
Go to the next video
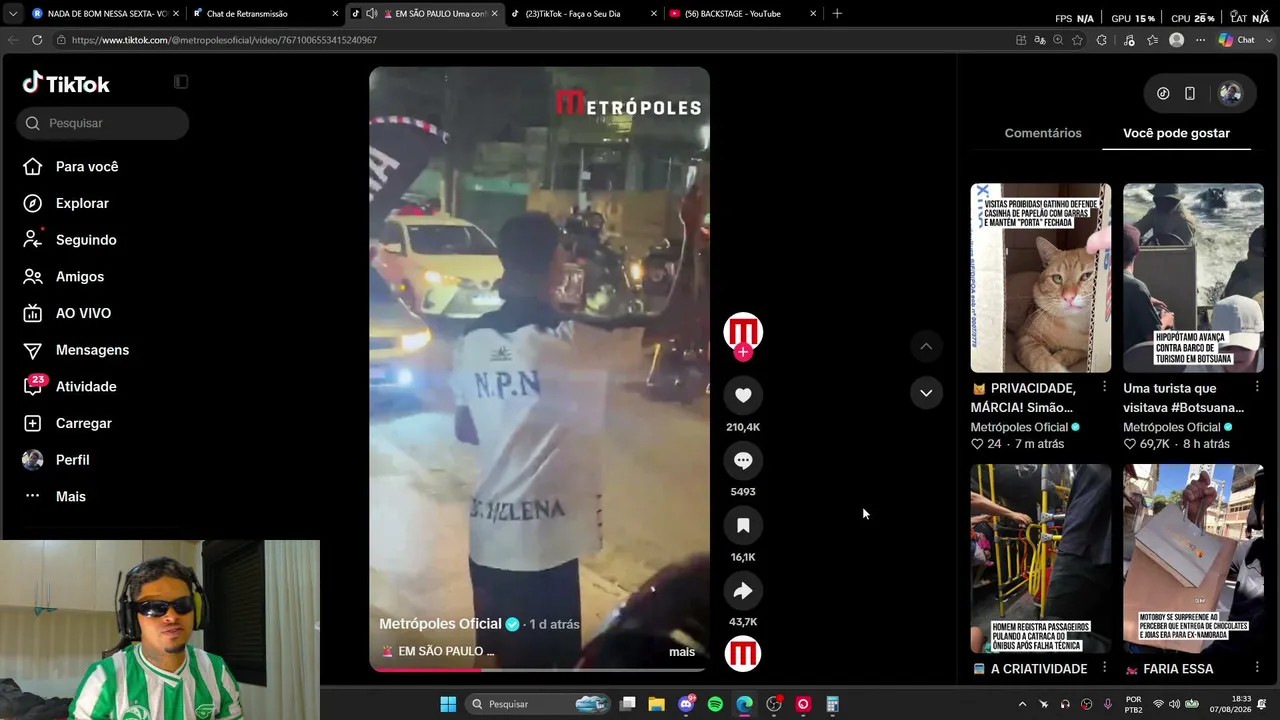926,393
